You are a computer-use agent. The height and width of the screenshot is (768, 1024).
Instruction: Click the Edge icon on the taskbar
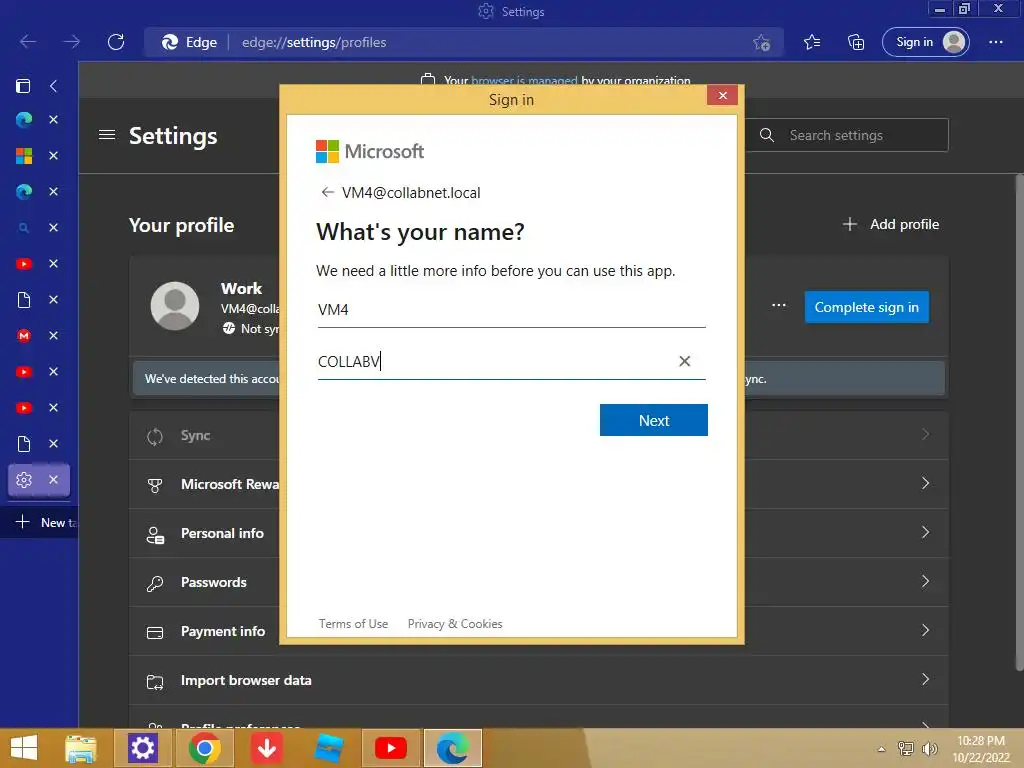click(x=453, y=748)
